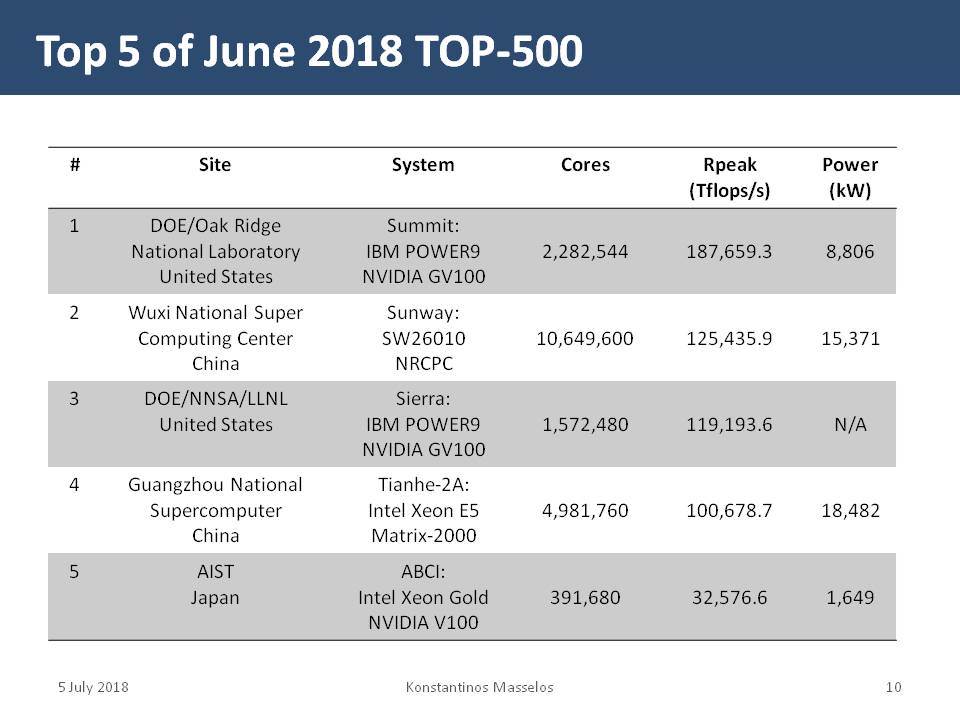The image size is (960, 720).
Task: Select the system name "ABCI:"
Action: click(423, 572)
